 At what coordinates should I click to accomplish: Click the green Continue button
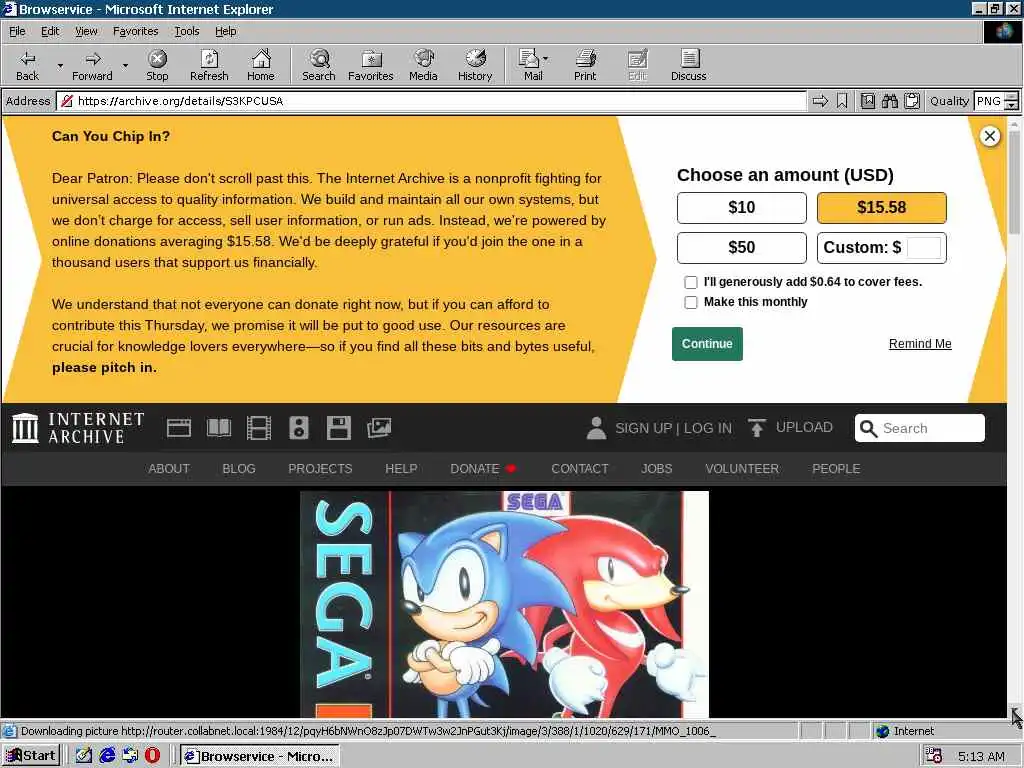click(x=707, y=344)
